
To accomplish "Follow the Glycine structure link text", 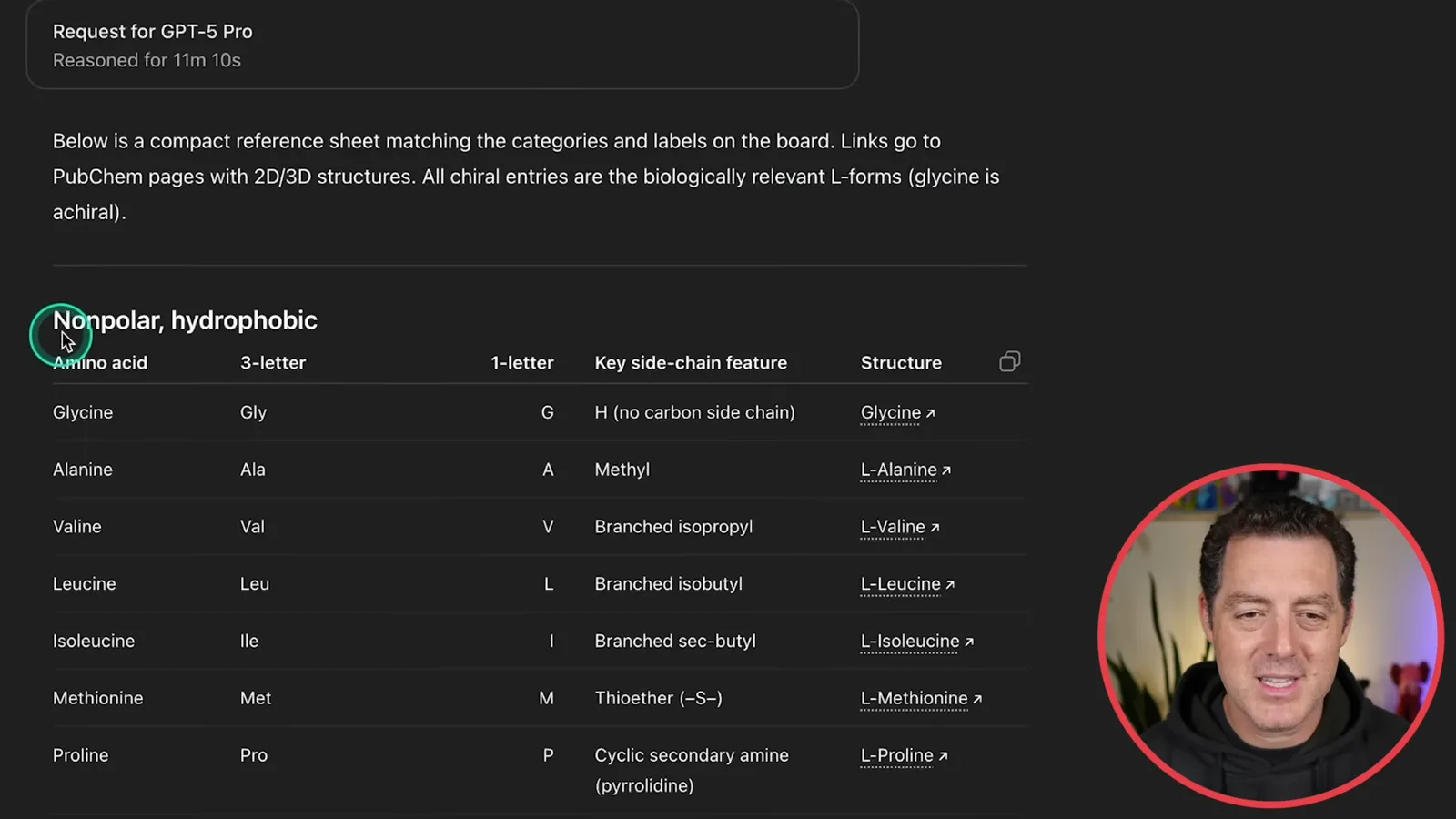I will pos(891,412).
